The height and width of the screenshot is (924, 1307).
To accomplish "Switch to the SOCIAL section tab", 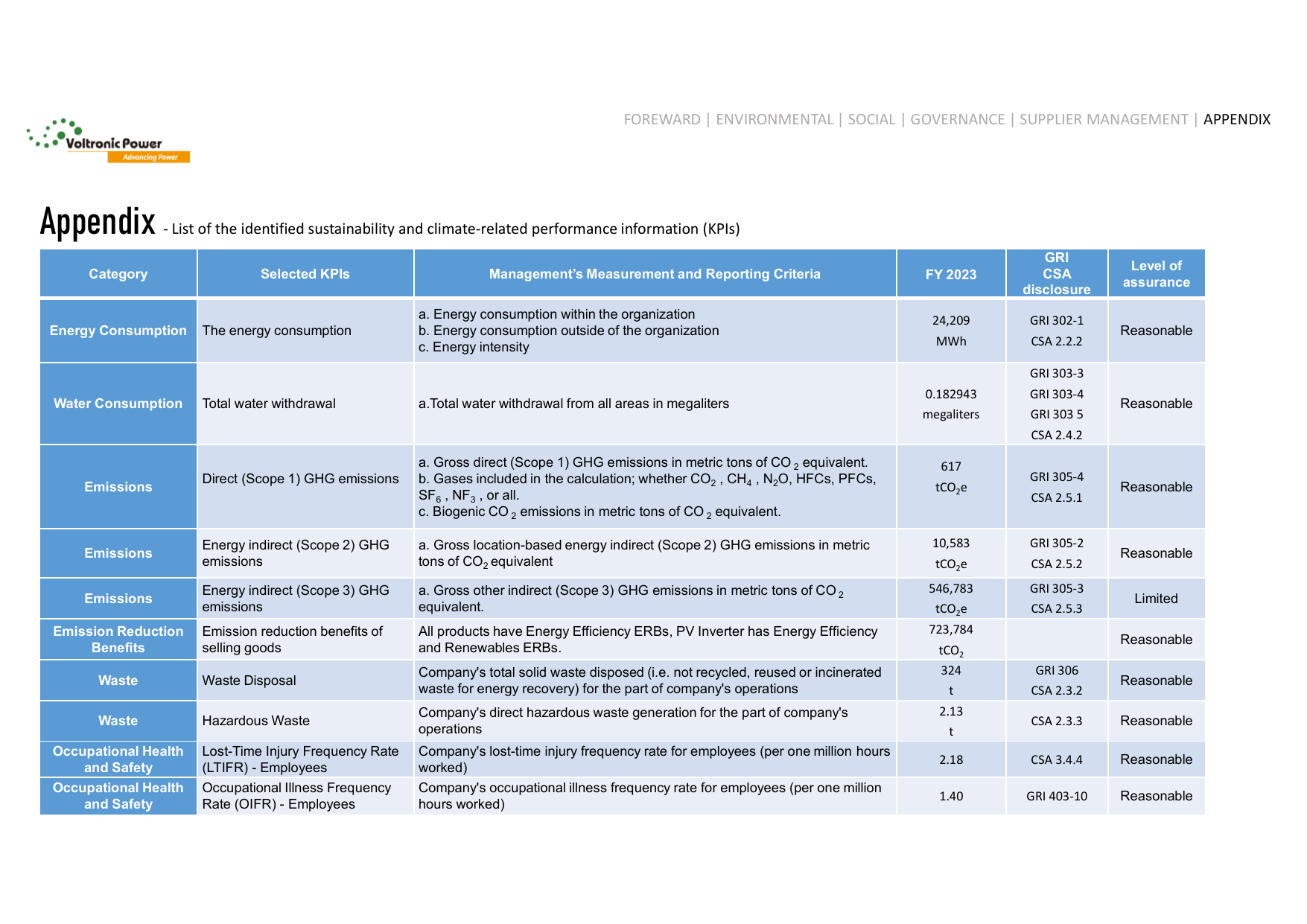I will point(871,119).
